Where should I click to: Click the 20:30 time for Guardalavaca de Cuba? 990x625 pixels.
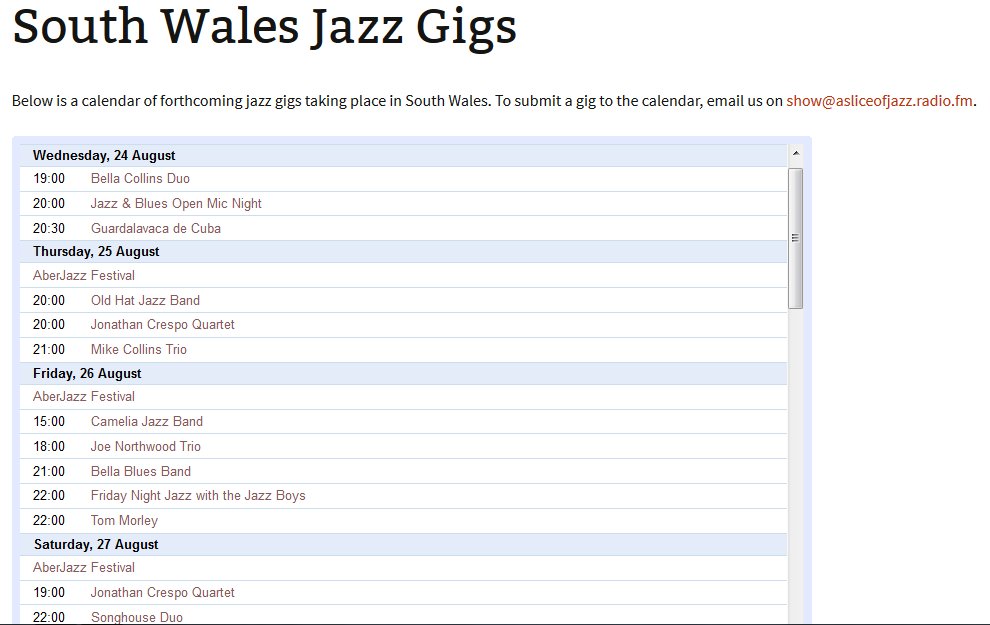coord(49,229)
